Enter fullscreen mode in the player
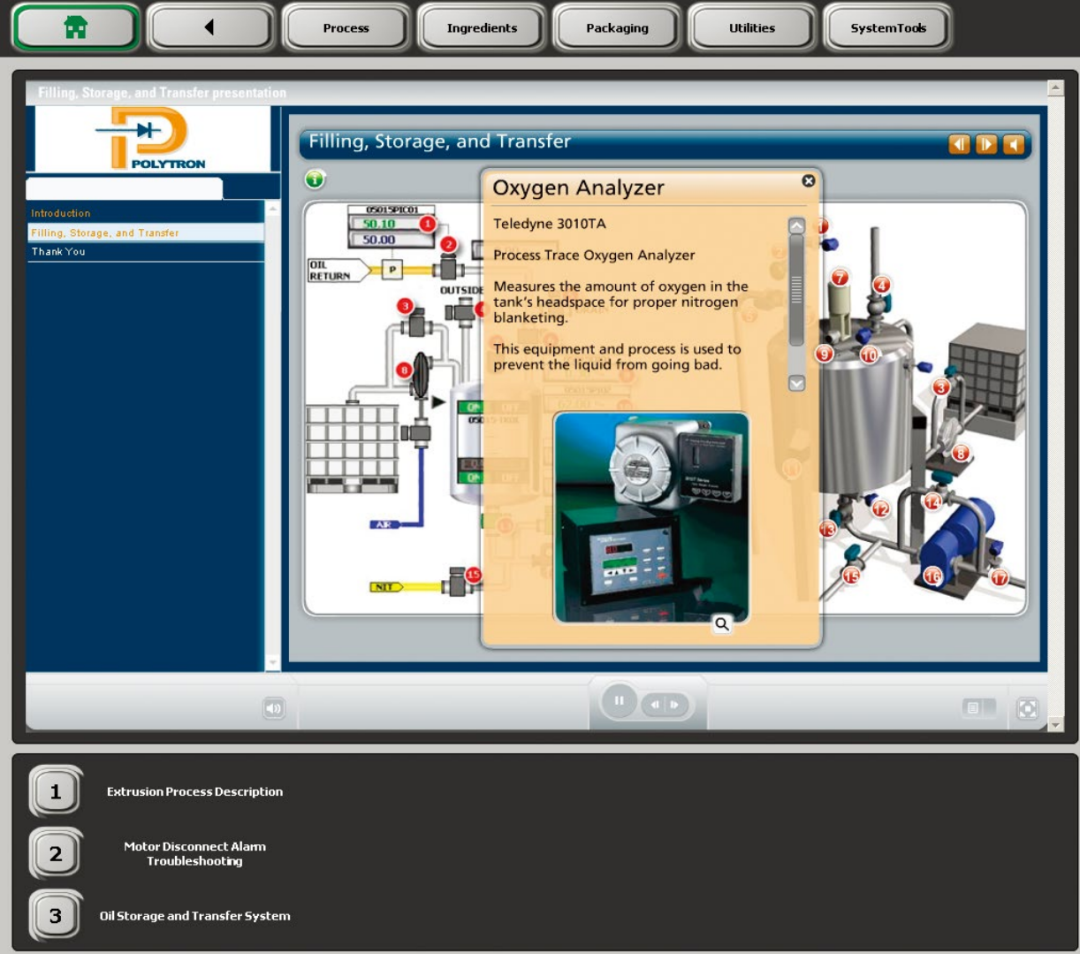Screen dimensions: 1080x954 (1027, 708)
